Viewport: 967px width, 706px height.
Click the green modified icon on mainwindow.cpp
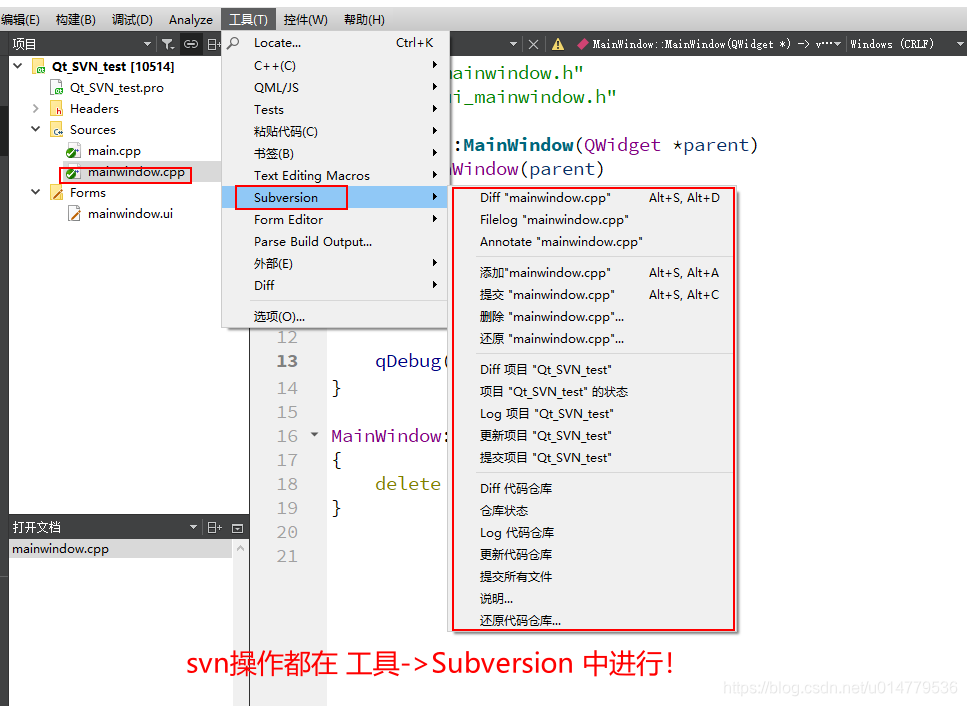[71, 172]
